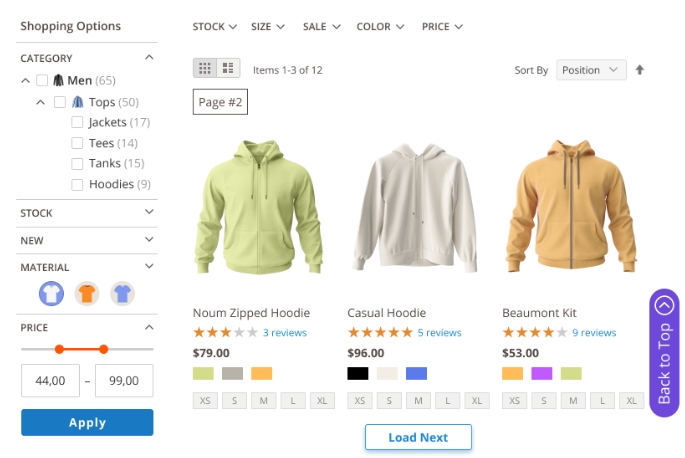685x458 pixels.
Task: Click the Back to Top button
Action: click(664, 353)
